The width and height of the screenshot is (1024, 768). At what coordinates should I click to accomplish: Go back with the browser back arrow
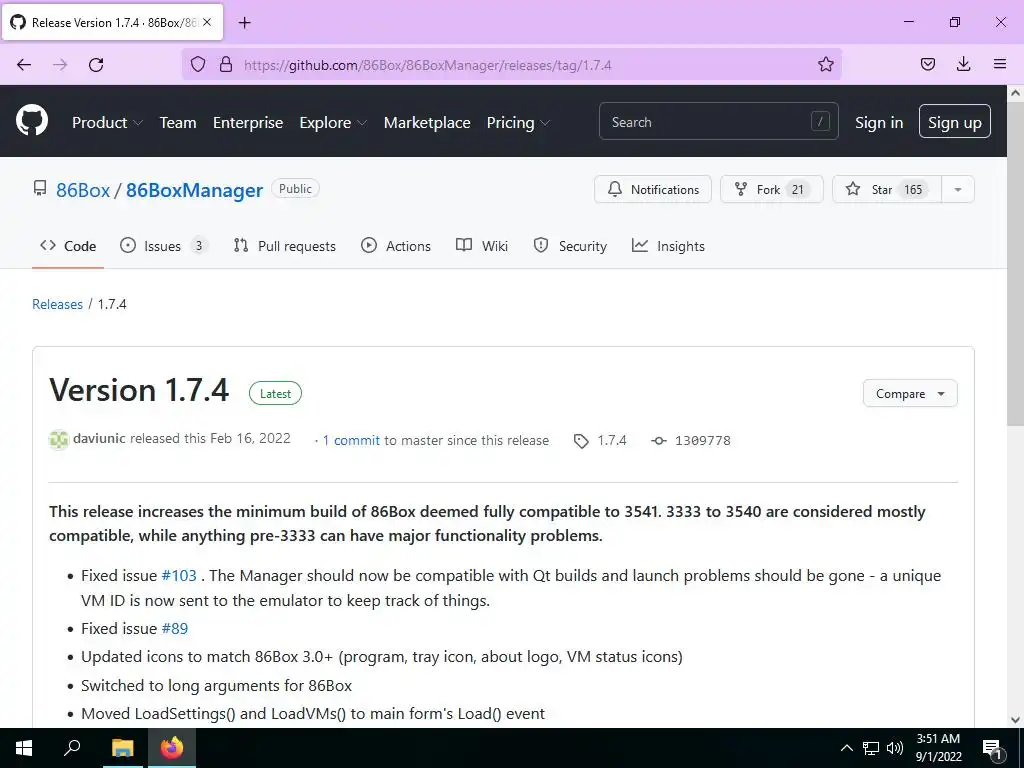click(x=24, y=64)
